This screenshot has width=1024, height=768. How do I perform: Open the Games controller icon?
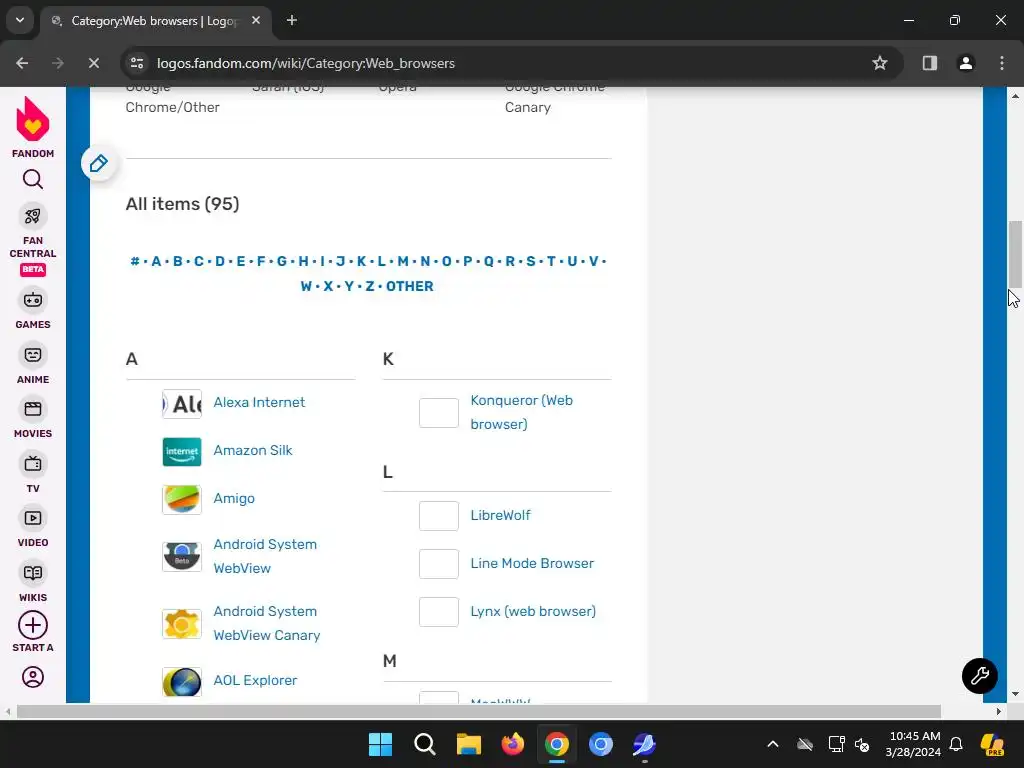(33, 300)
